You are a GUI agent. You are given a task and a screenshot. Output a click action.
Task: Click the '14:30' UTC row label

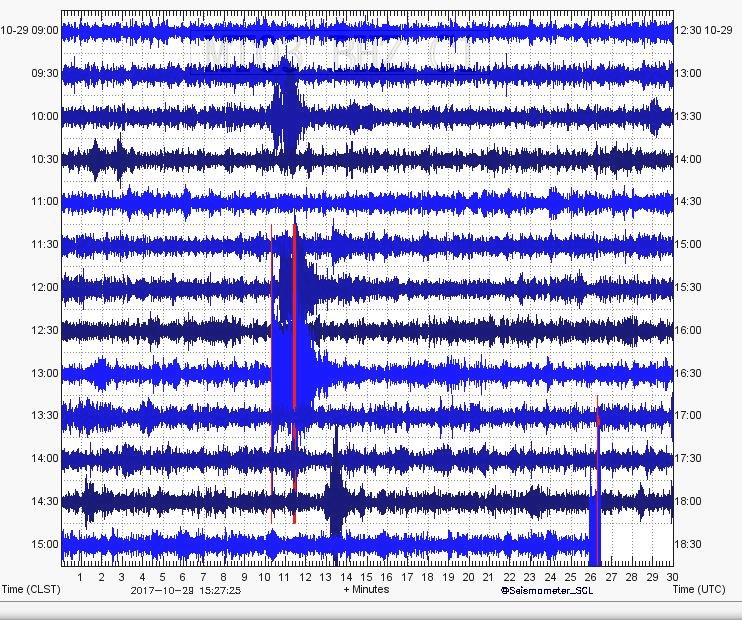(688, 202)
